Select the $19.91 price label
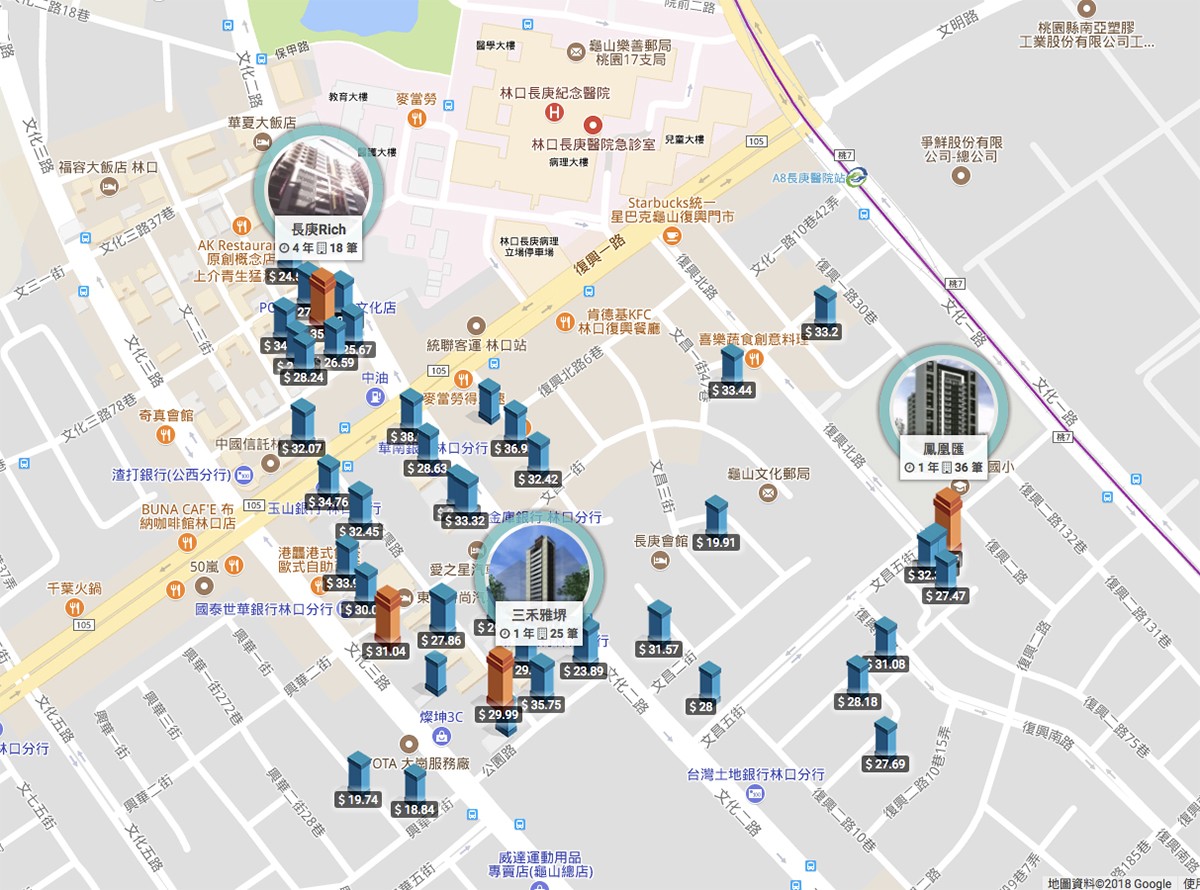Viewport: 1200px width, 890px height. coord(716,543)
